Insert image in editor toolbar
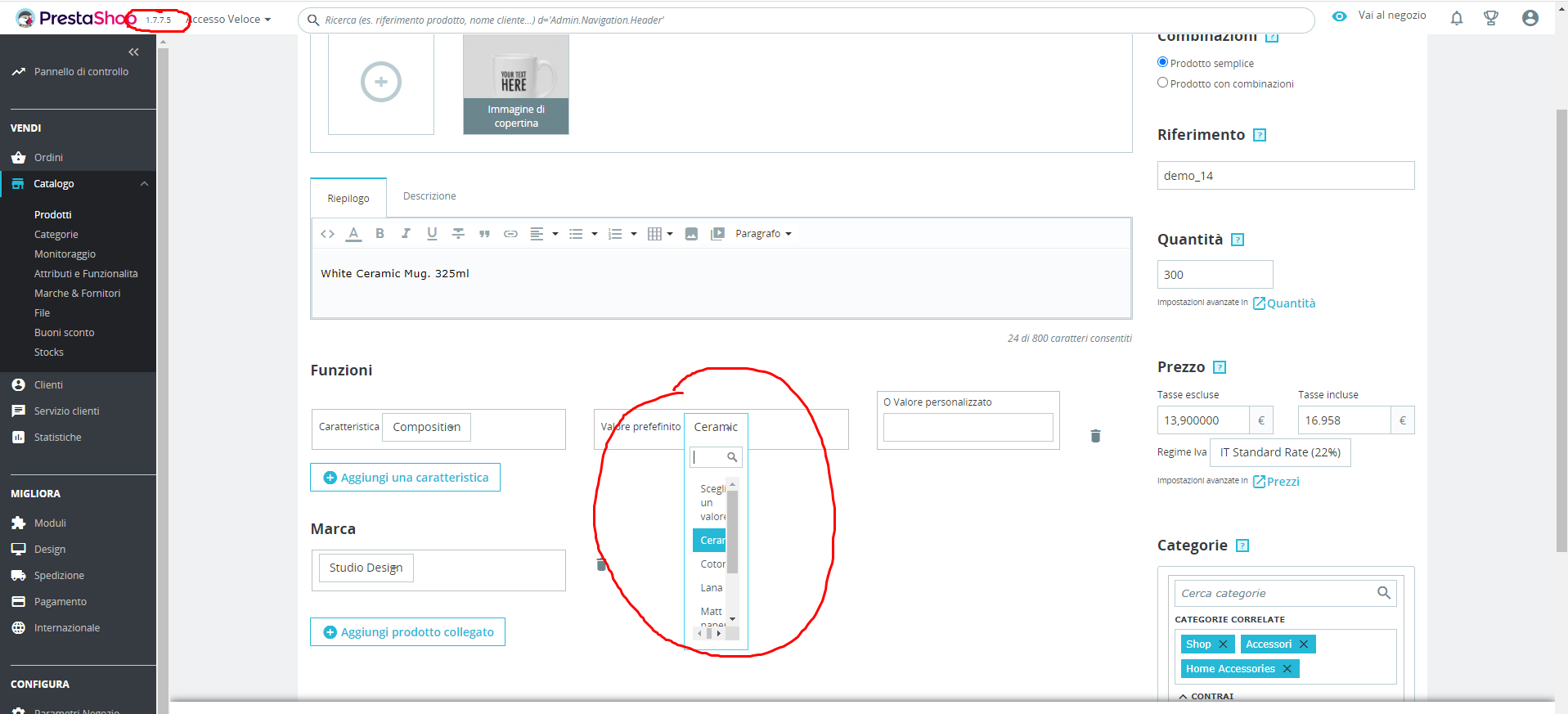The image size is (1568, 714). tap(691, 234)
